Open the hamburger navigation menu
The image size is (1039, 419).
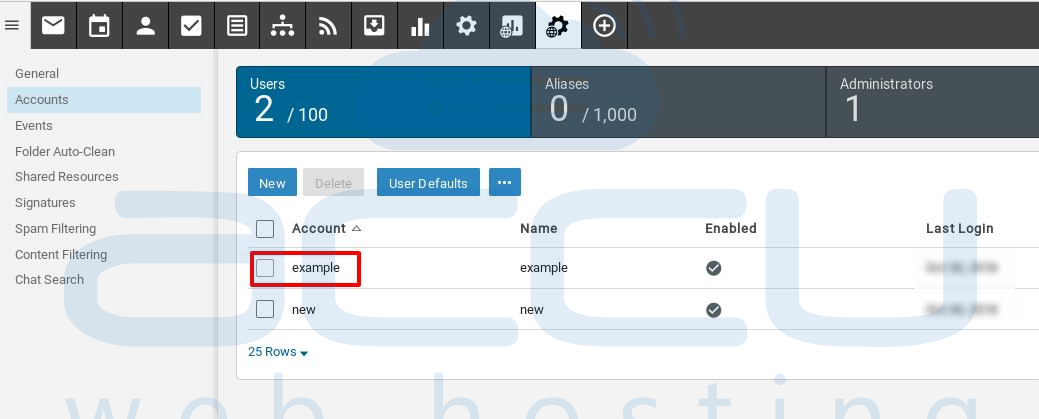pyautogui.click(x=12, y=26)
